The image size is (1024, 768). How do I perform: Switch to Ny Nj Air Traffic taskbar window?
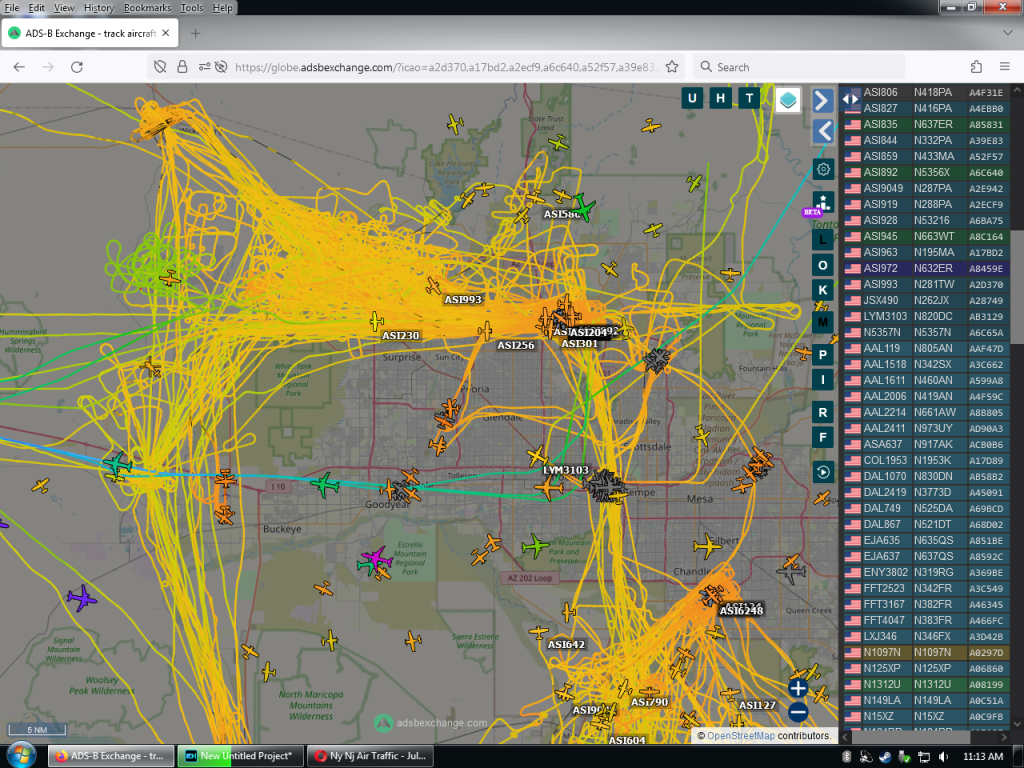pyautogui.click(x=370, y=756)
